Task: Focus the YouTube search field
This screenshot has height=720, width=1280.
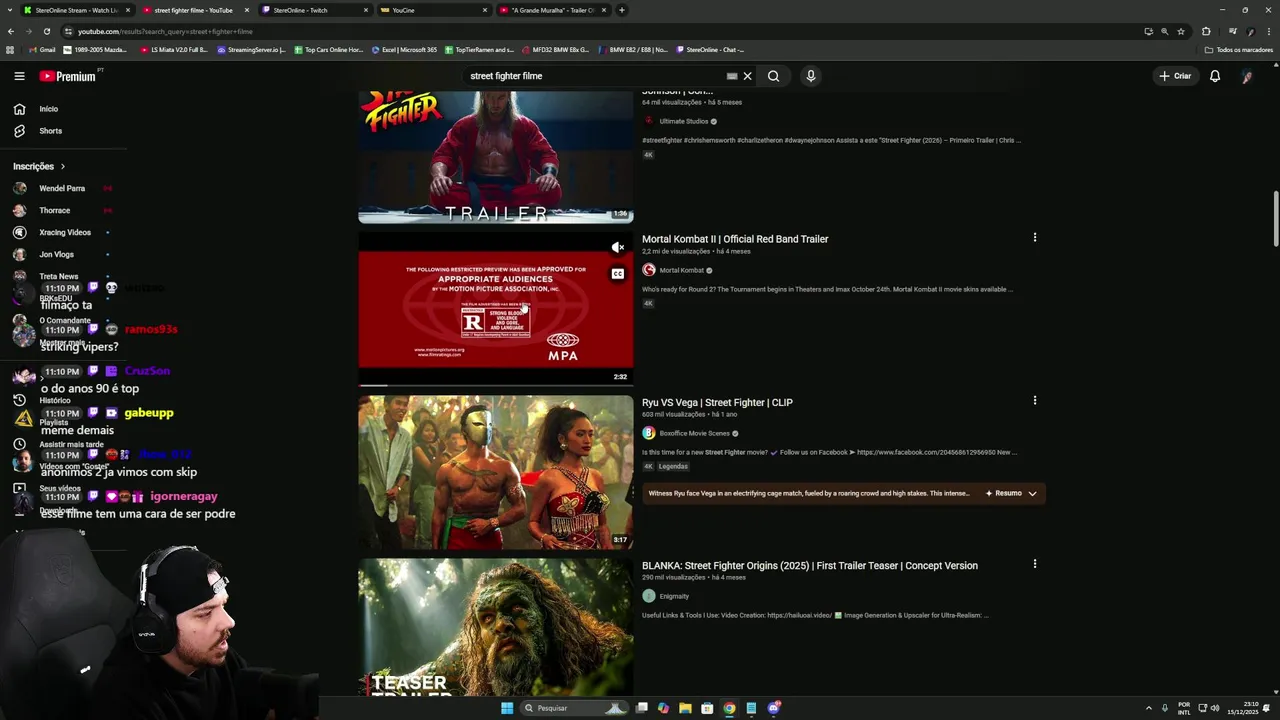Action: pos(595,76)
